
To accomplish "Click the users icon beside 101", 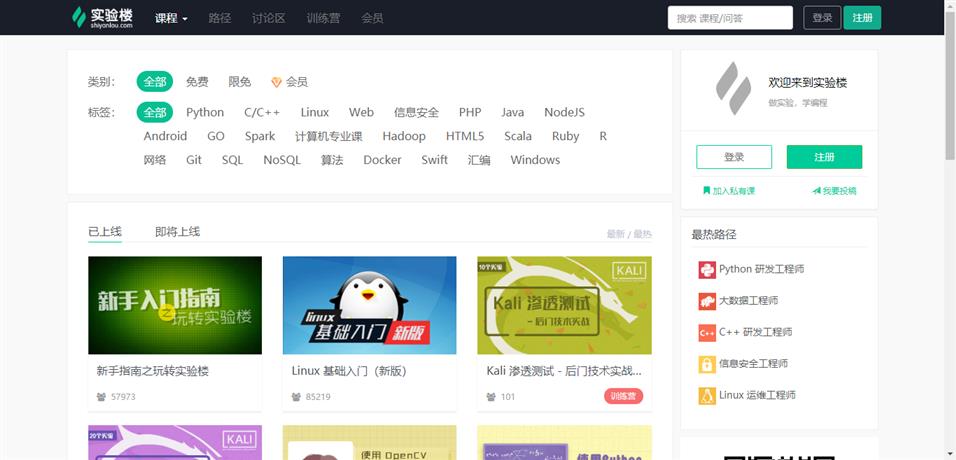I will [x=491, y=397].
